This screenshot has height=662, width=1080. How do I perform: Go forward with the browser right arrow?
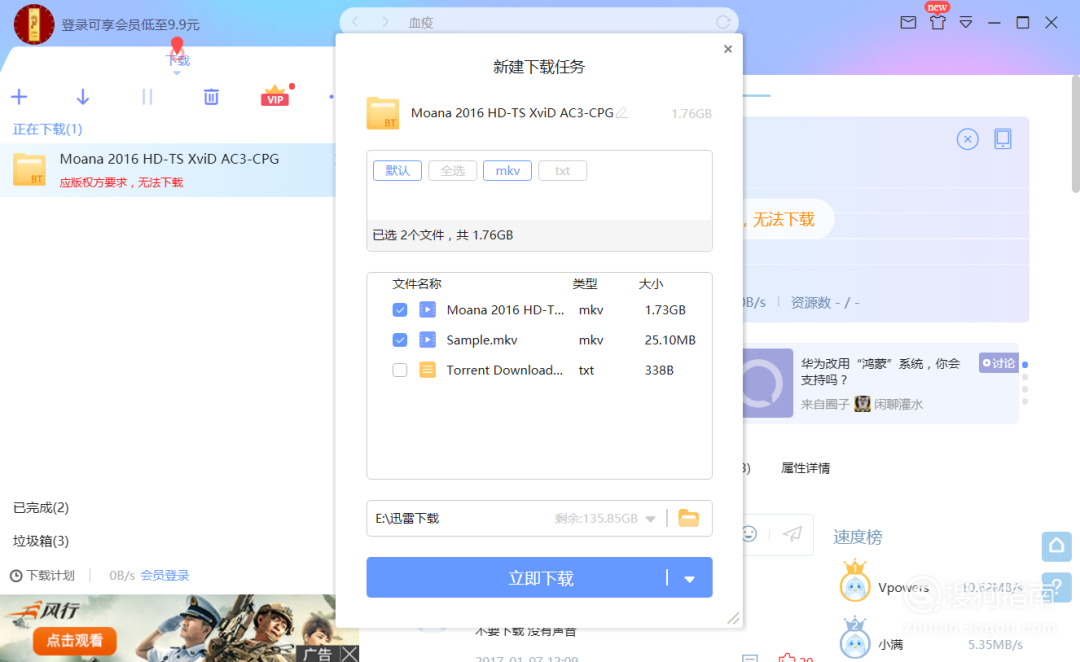point(385,22)
